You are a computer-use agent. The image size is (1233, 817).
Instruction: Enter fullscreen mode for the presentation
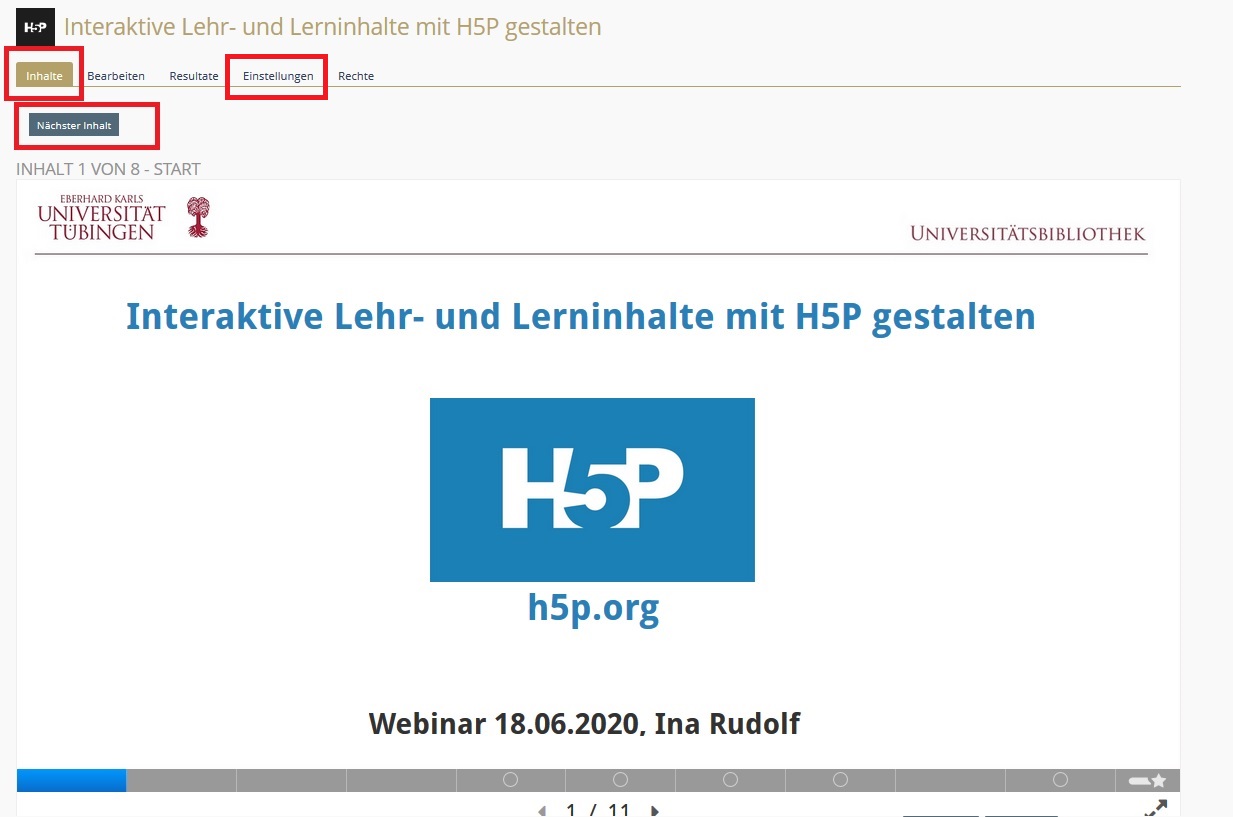(x=1155, y=808)
